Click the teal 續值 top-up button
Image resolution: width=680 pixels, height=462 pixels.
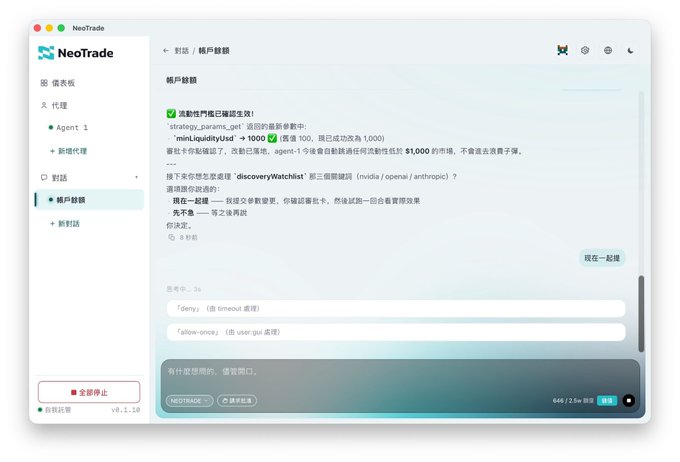pos(607,400)
